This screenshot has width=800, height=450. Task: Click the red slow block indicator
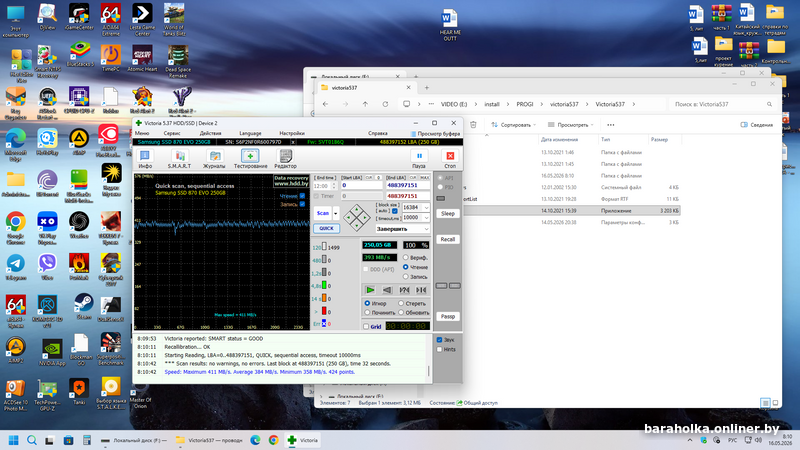(x=324, y=311)
